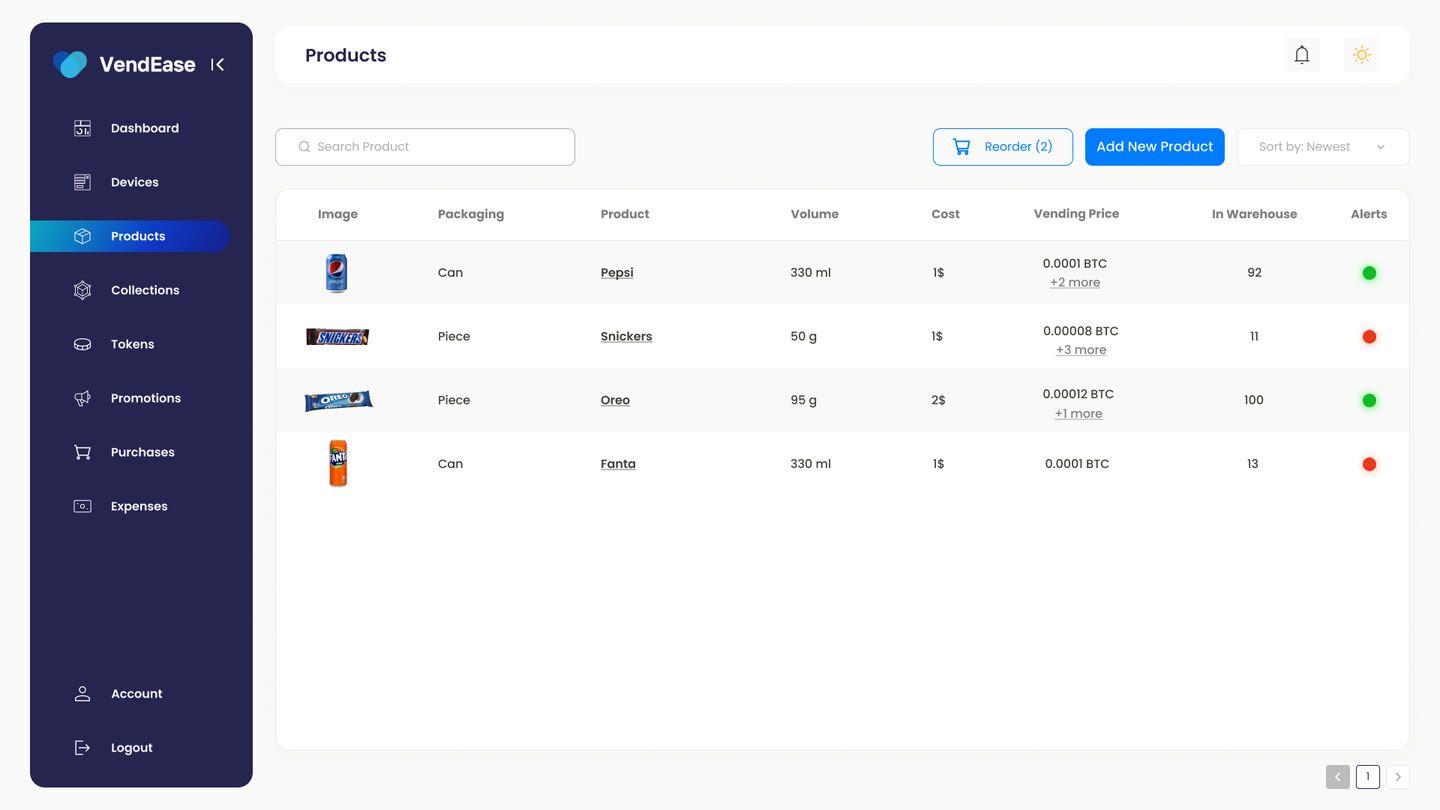This screenshot has height=810, width=1440.
Task: Click the Sort by dropdown chevron
Action: click(1381, 147)
